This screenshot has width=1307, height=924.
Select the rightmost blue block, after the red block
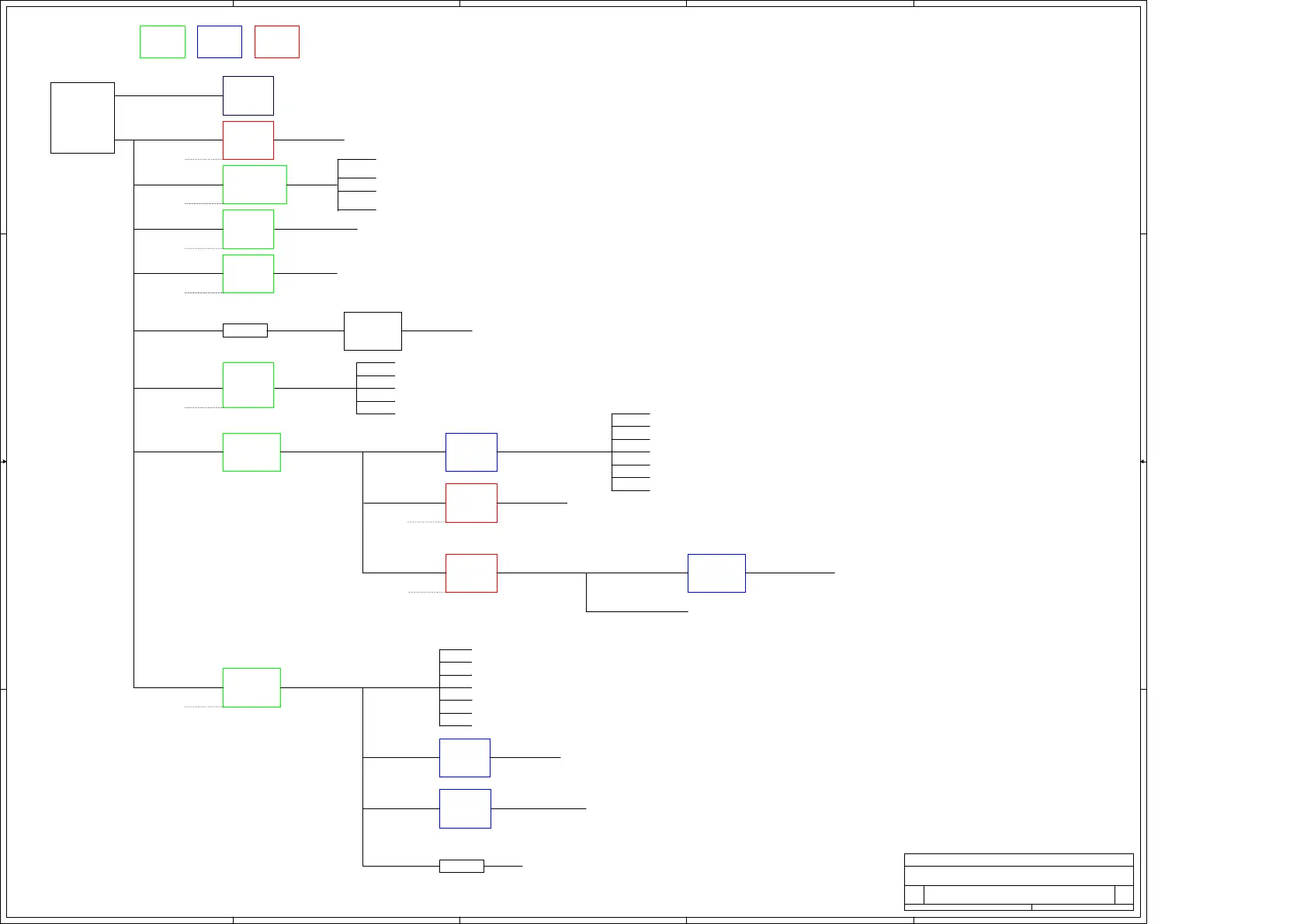click(x=716, y=573)
